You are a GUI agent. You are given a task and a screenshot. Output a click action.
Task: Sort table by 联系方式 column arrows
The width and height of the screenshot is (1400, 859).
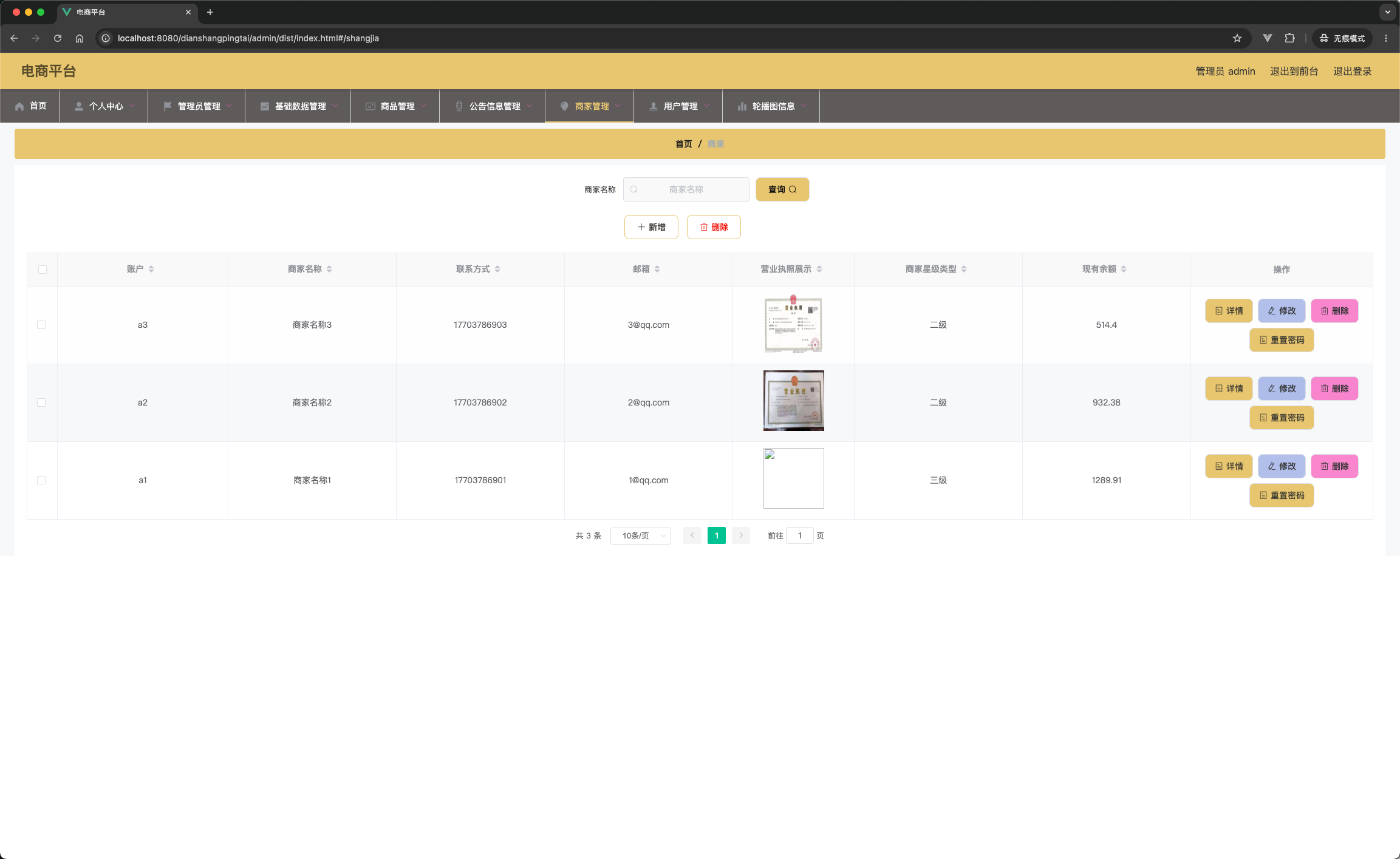click(497, 269)
